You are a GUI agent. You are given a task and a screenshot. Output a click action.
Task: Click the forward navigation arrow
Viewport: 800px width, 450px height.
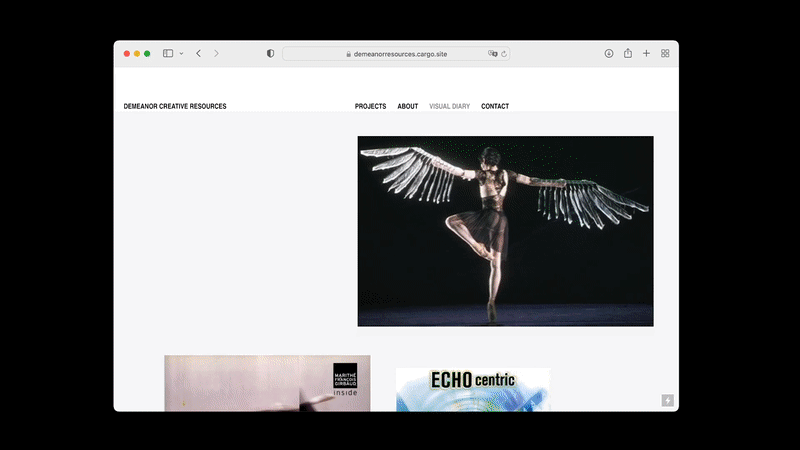coord(216,54)
